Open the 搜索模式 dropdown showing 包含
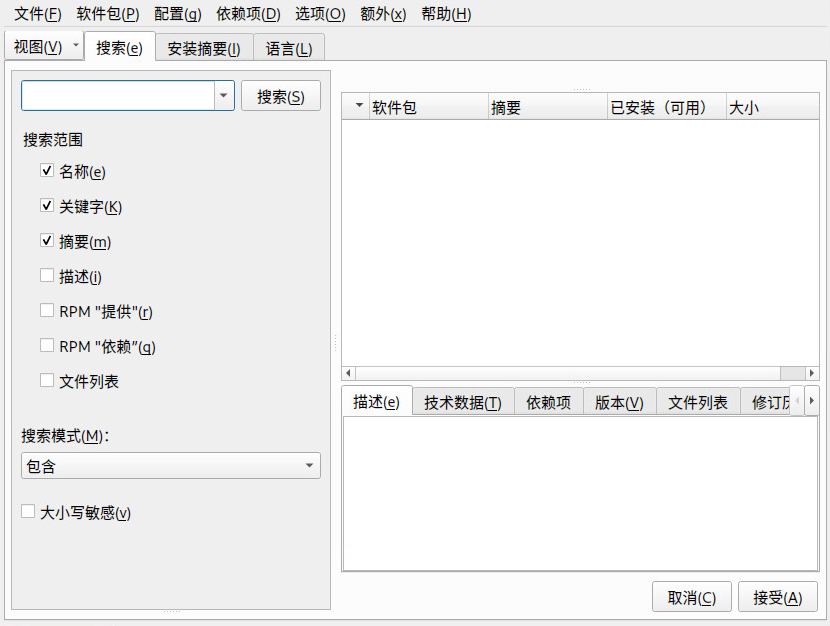 click(170, 466)
